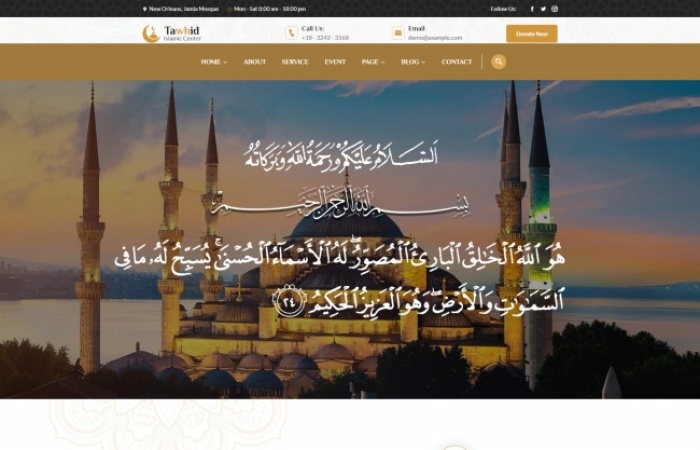This screenshot has height=450, width=700.
Task: Click the demo@example.com email address
Action: [435, 38]
